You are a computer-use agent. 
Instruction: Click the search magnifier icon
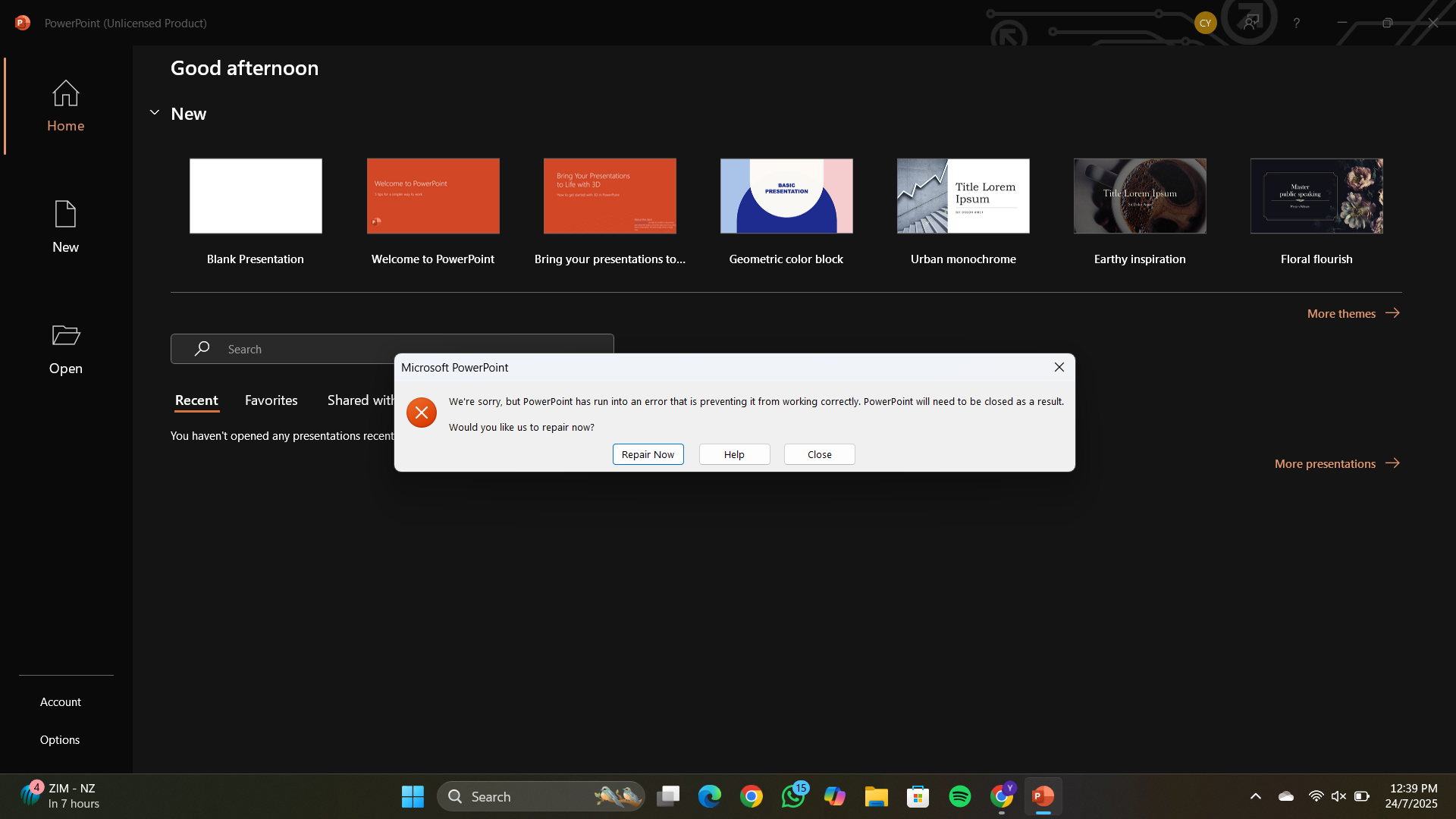click(201, 349)
